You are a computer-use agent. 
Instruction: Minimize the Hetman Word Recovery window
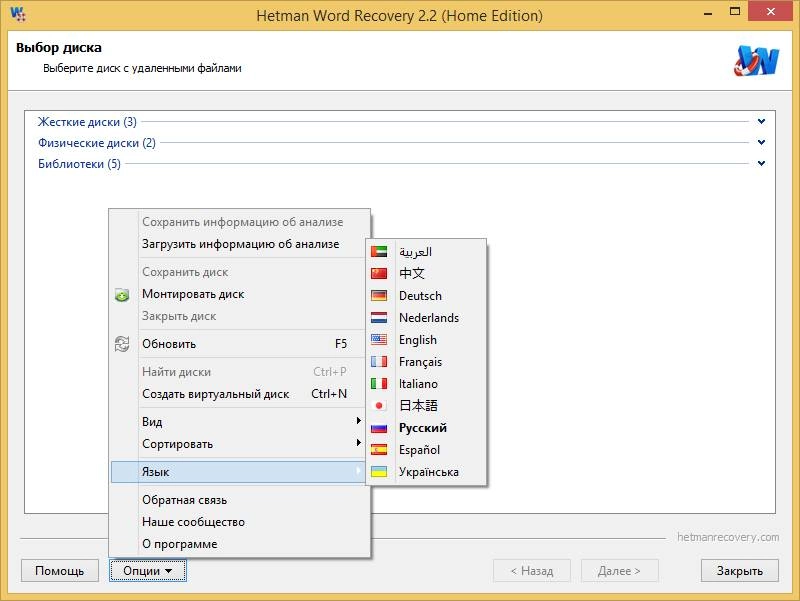point(708,12)
